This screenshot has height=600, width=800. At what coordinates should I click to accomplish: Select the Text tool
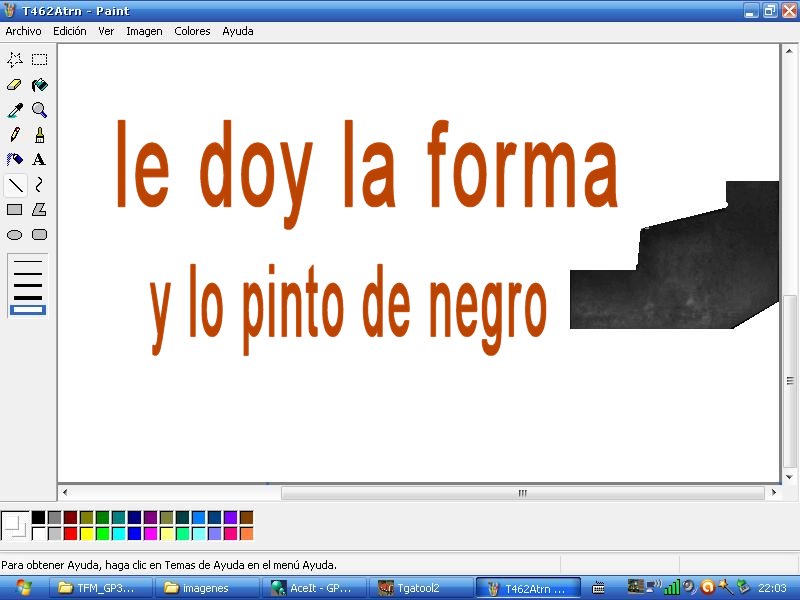39,160
